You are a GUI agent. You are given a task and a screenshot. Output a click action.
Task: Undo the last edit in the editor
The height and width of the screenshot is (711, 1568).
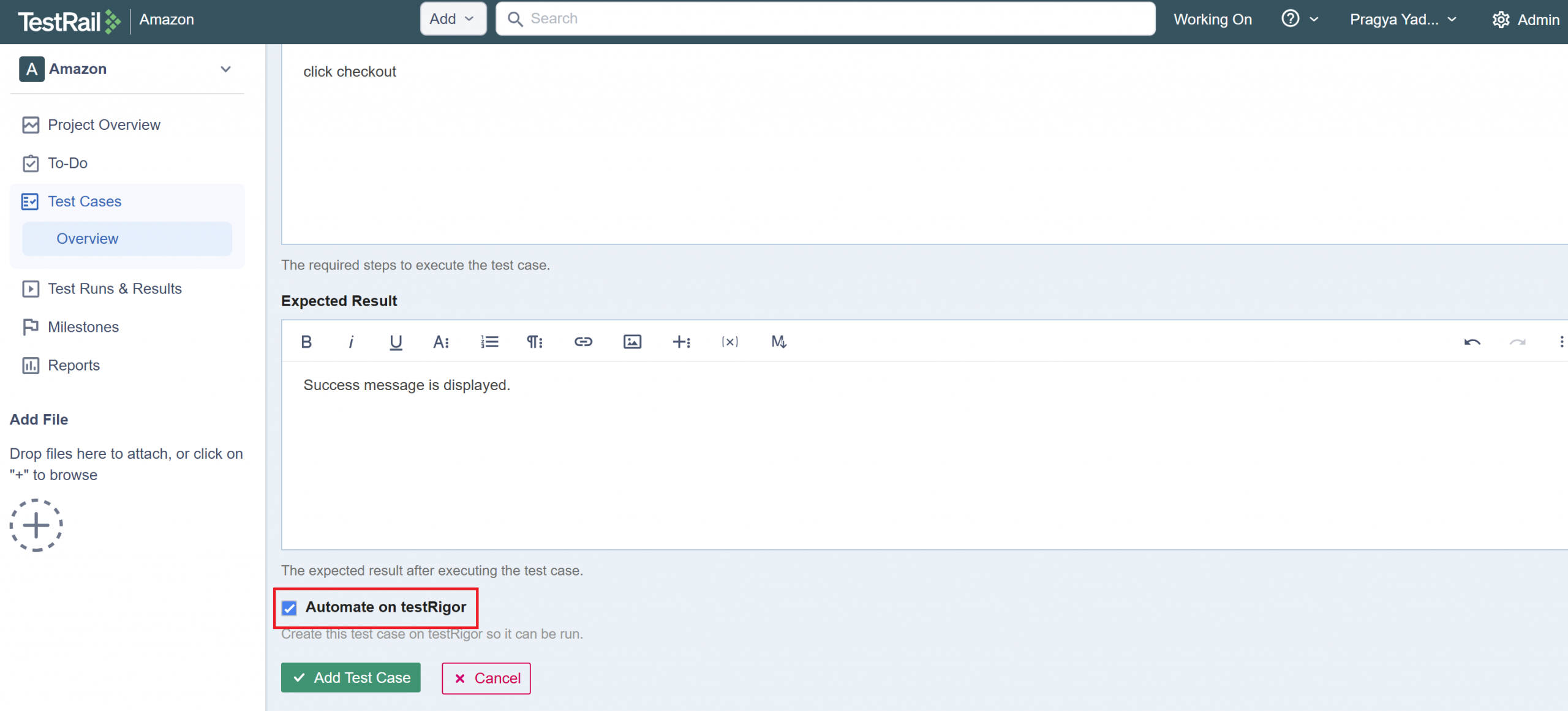click(x=1472, y=342)
